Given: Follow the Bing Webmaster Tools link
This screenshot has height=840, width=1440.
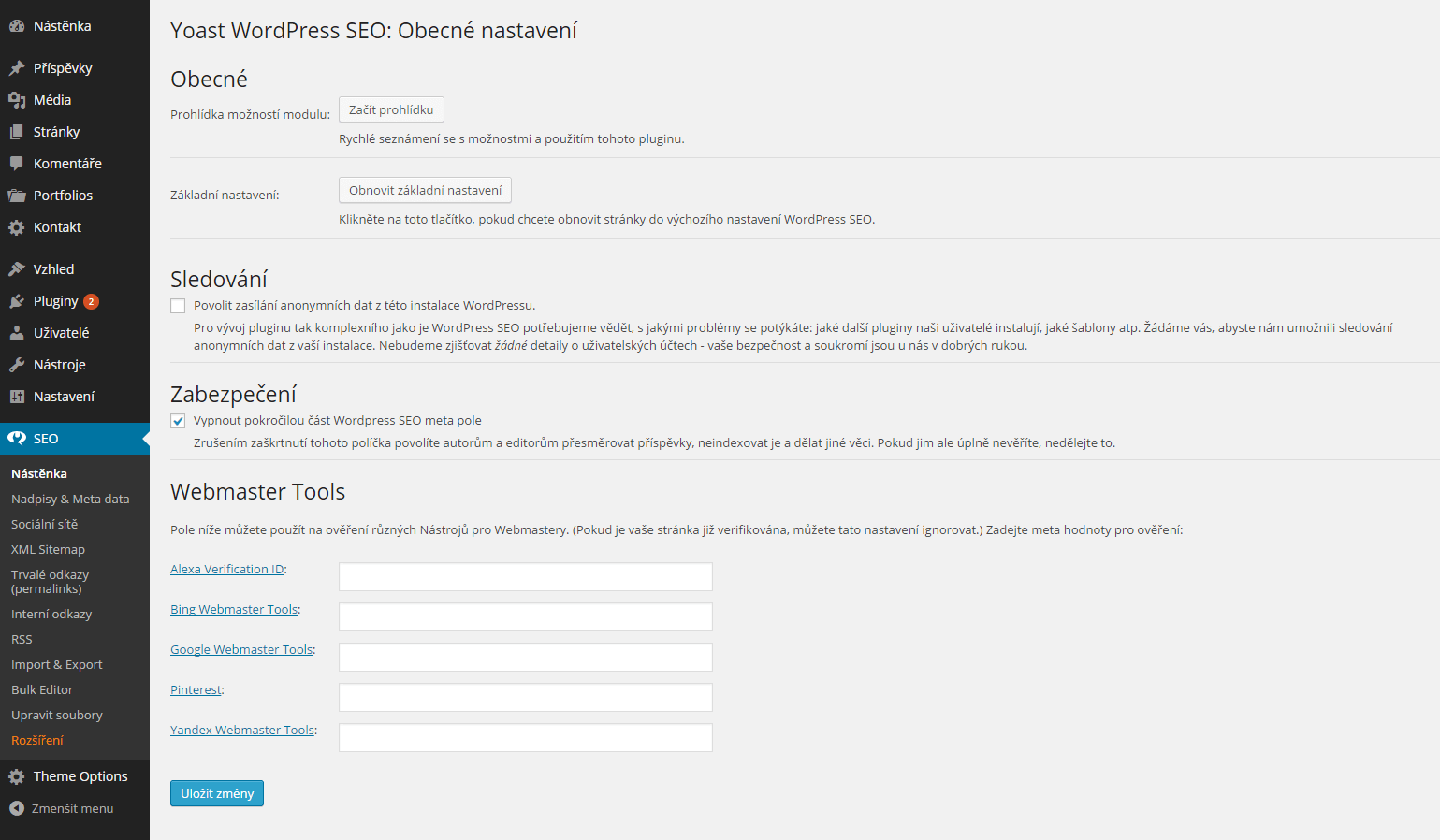Looking at the screenshot, I should coord(234,609).
